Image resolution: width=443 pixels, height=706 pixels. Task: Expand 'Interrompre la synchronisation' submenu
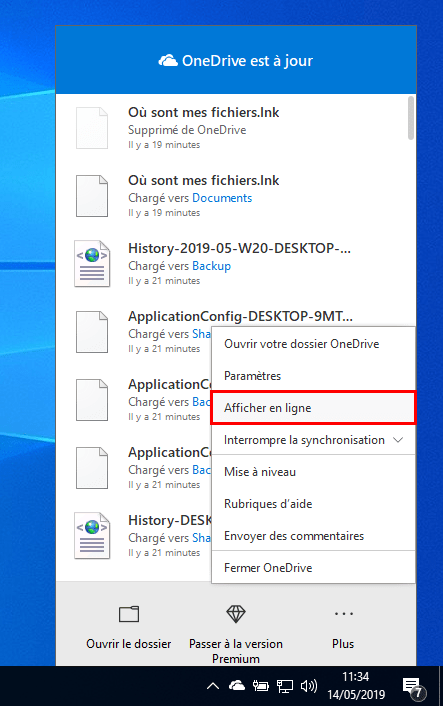(x=313, y=439)
